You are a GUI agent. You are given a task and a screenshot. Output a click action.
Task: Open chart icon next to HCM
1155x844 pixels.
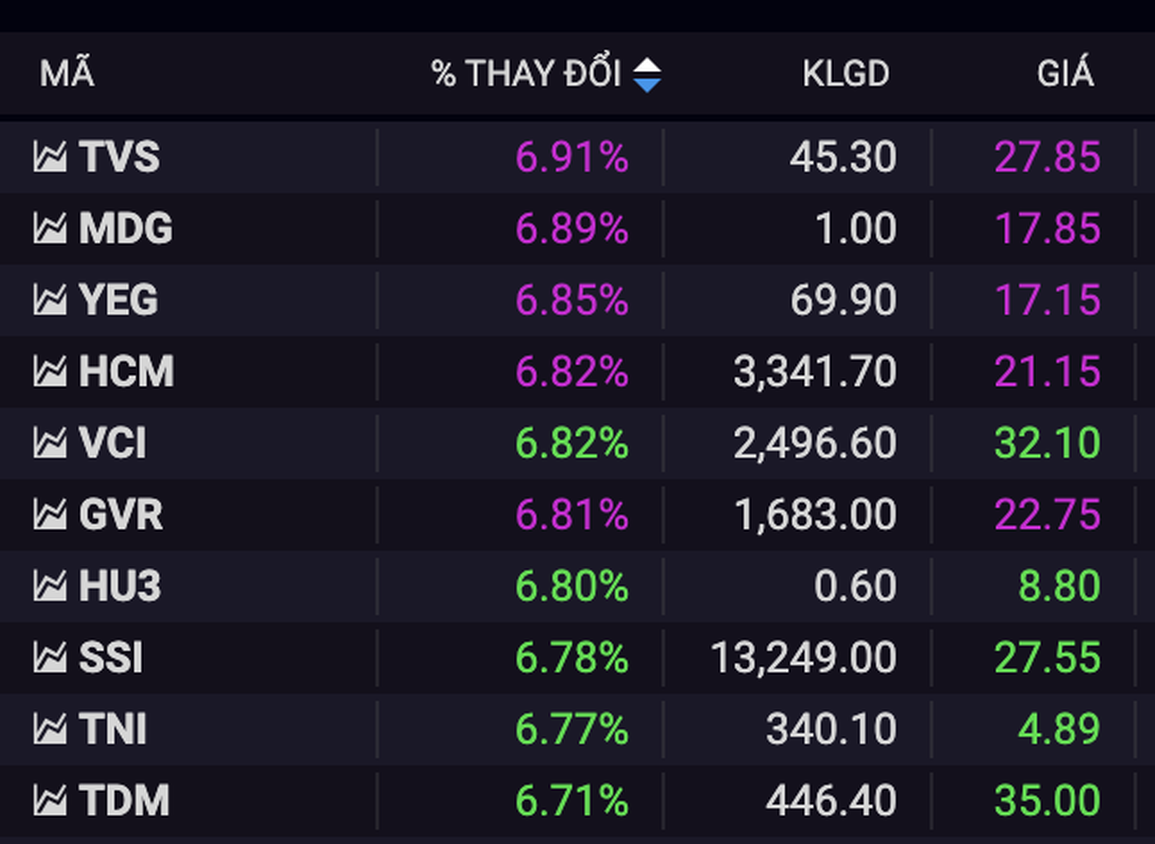(x=50, y=372)
